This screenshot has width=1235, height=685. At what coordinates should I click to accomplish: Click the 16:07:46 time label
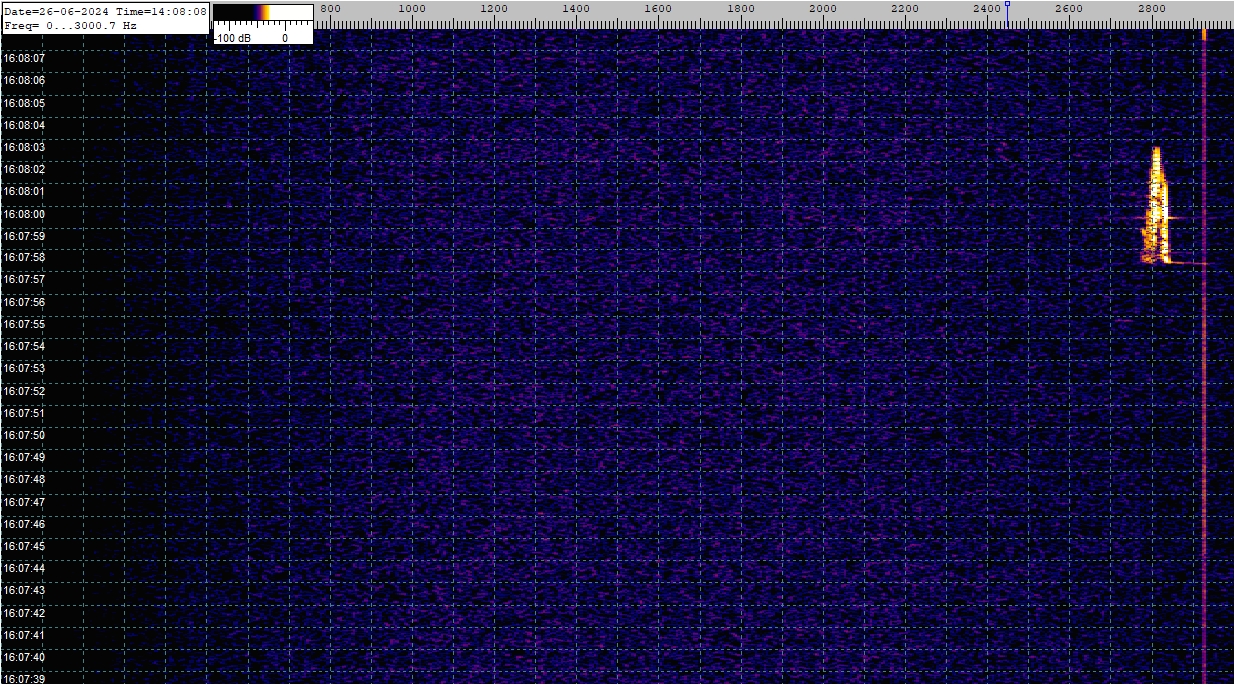(24, 524)
